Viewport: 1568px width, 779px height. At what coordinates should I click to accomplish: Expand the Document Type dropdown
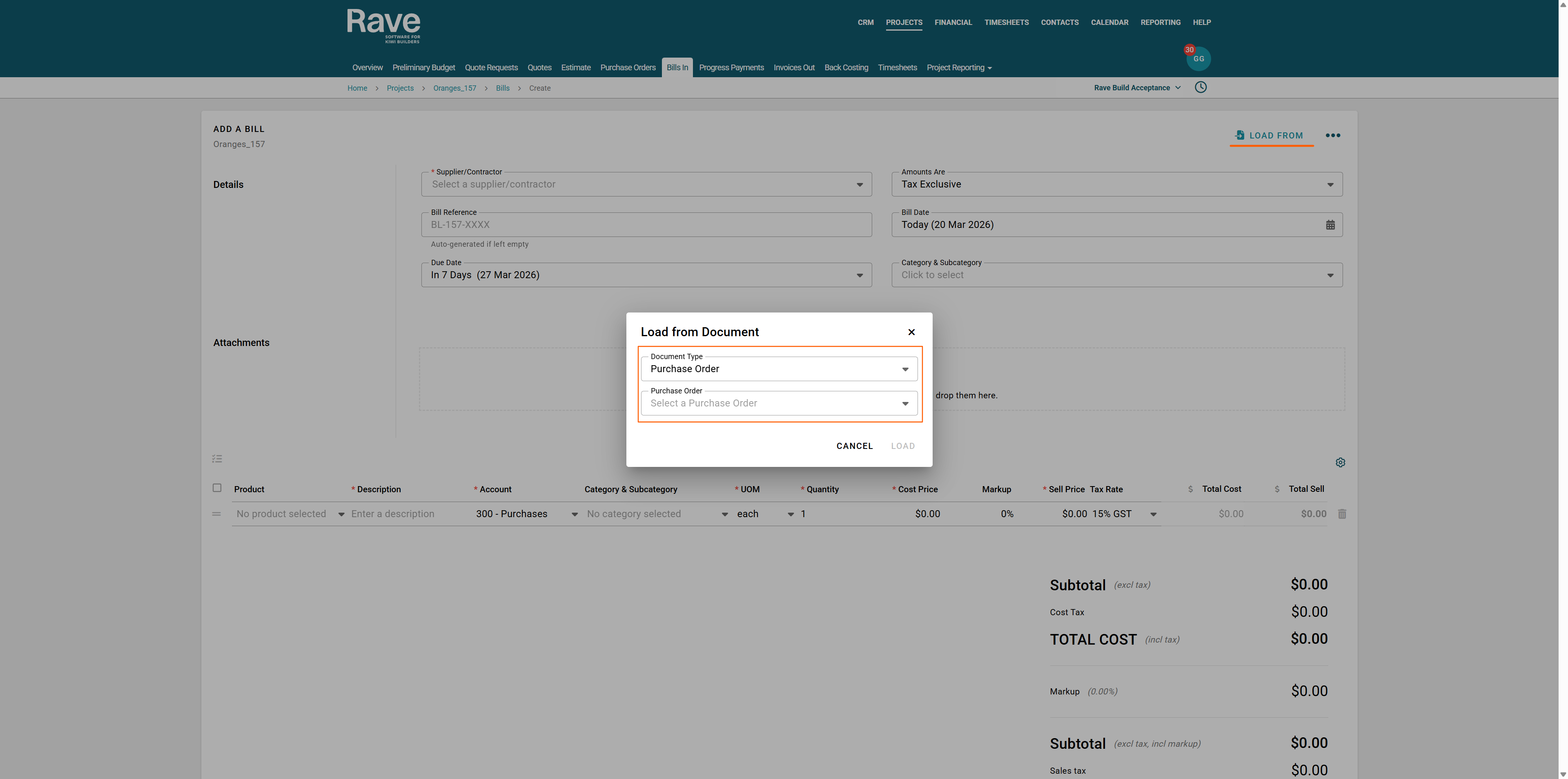pyautogui.click(x=779, y=369)
